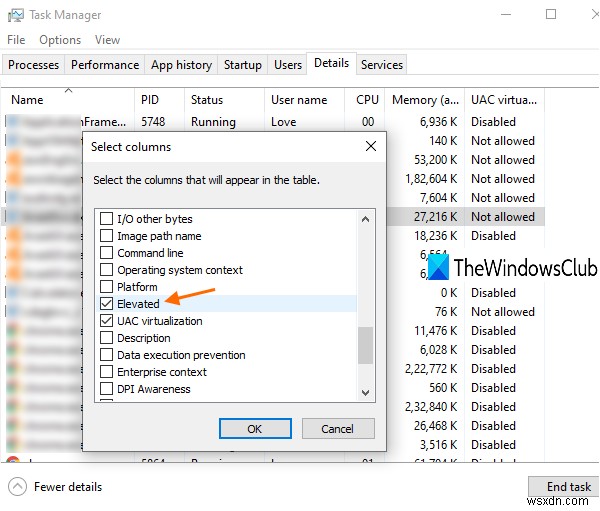Enable Operating system context column
Viewport: 600px width, 511px height.
click(x=106, y=269)
